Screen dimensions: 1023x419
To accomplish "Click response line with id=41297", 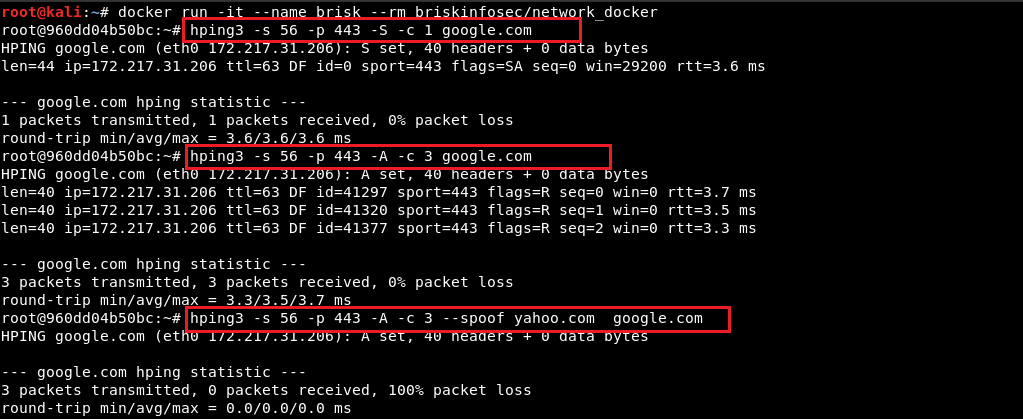I will 378,193.
